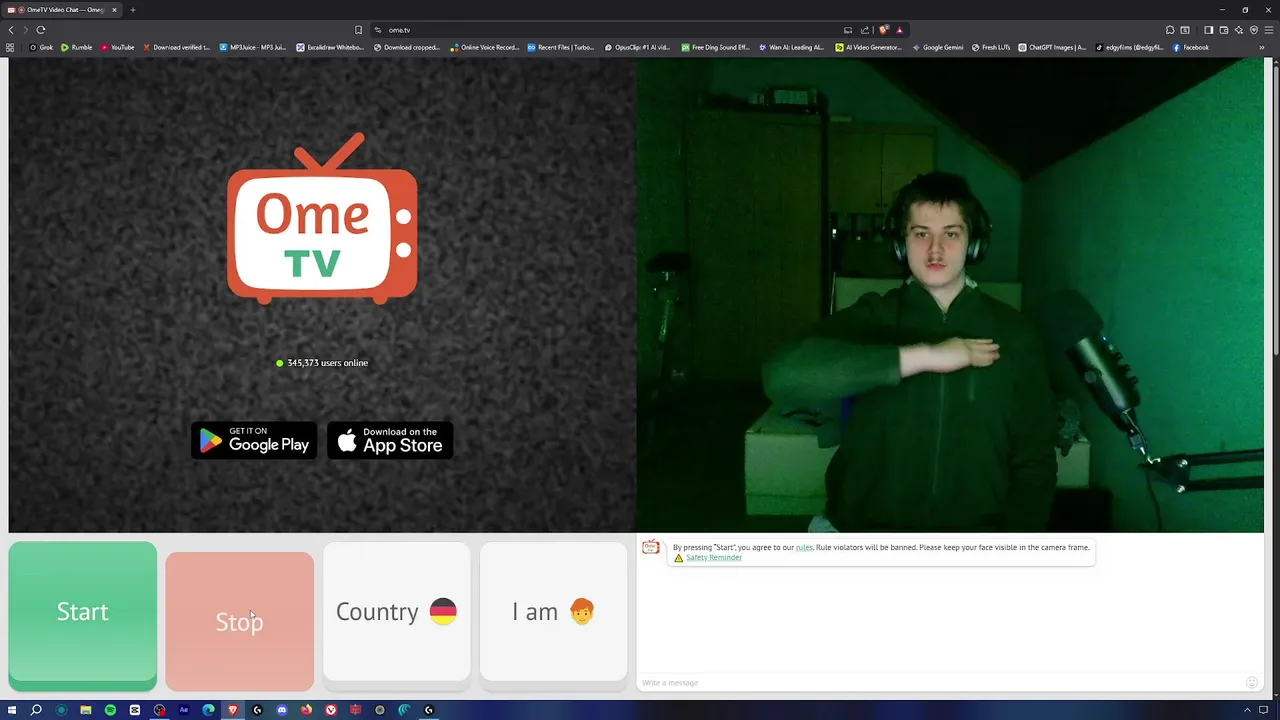Open After Effects from taskbar
The image size is (1280, 720).
click(x=184, y=710)
